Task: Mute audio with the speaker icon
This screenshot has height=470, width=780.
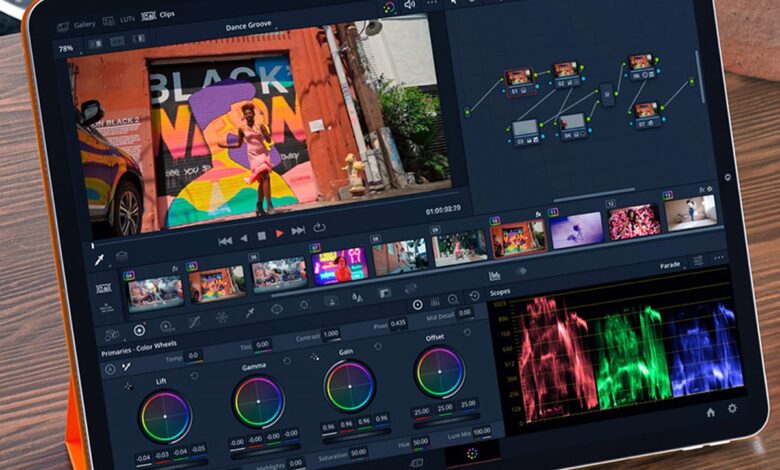Action: click(x=410, y=5)
